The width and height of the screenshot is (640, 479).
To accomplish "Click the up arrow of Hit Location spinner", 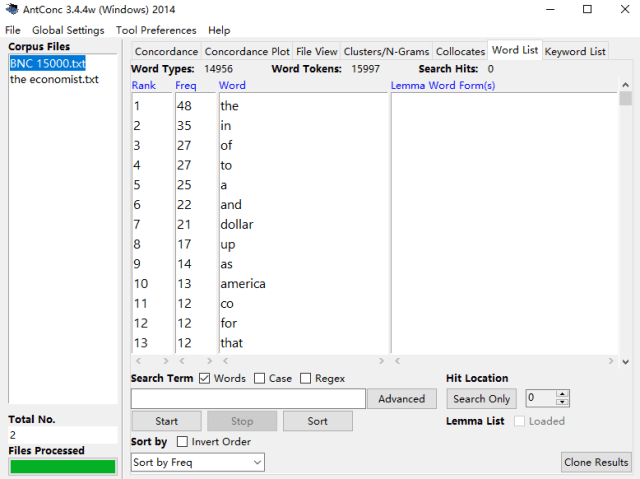I will point(562,394).
